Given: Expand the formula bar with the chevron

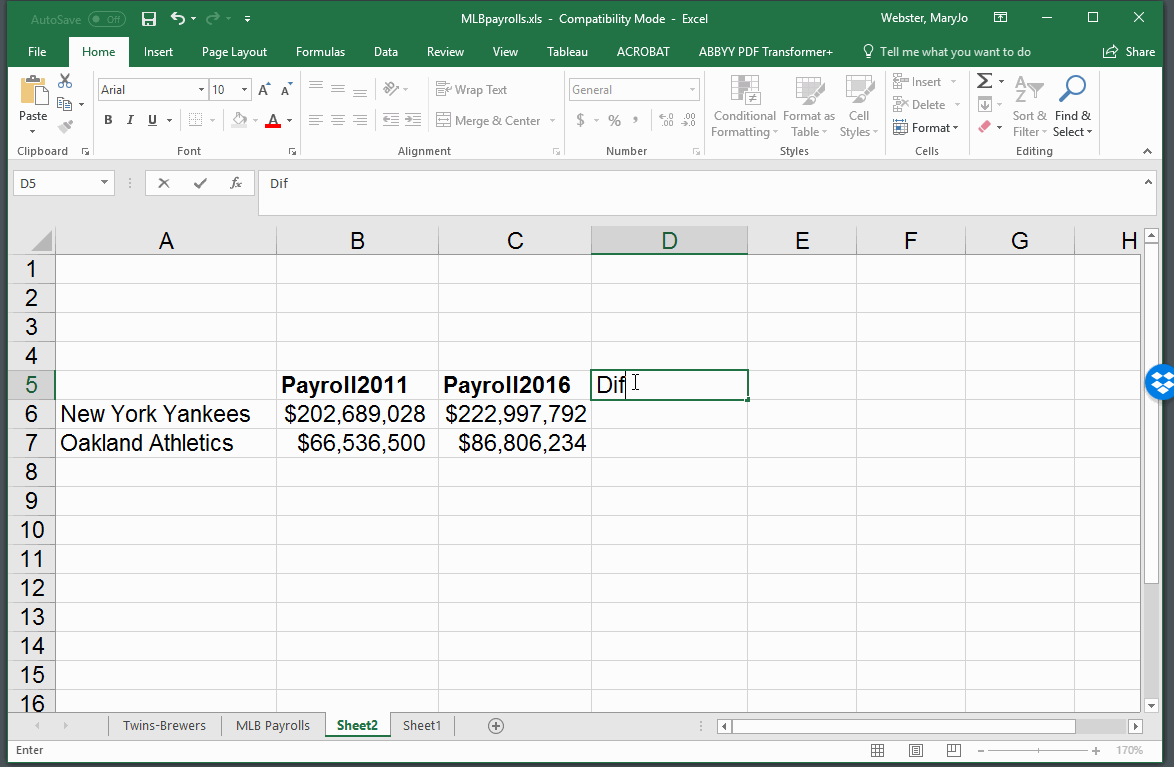Looking at the screenshot, I should pos(1149,182).
